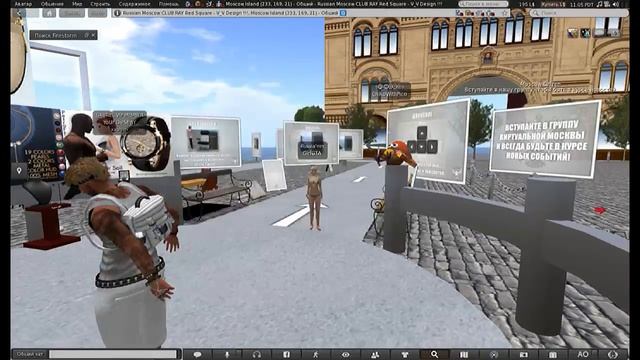Click the first HUD icon at top right
Screen dimensions: 640x360
coord(573,33)
